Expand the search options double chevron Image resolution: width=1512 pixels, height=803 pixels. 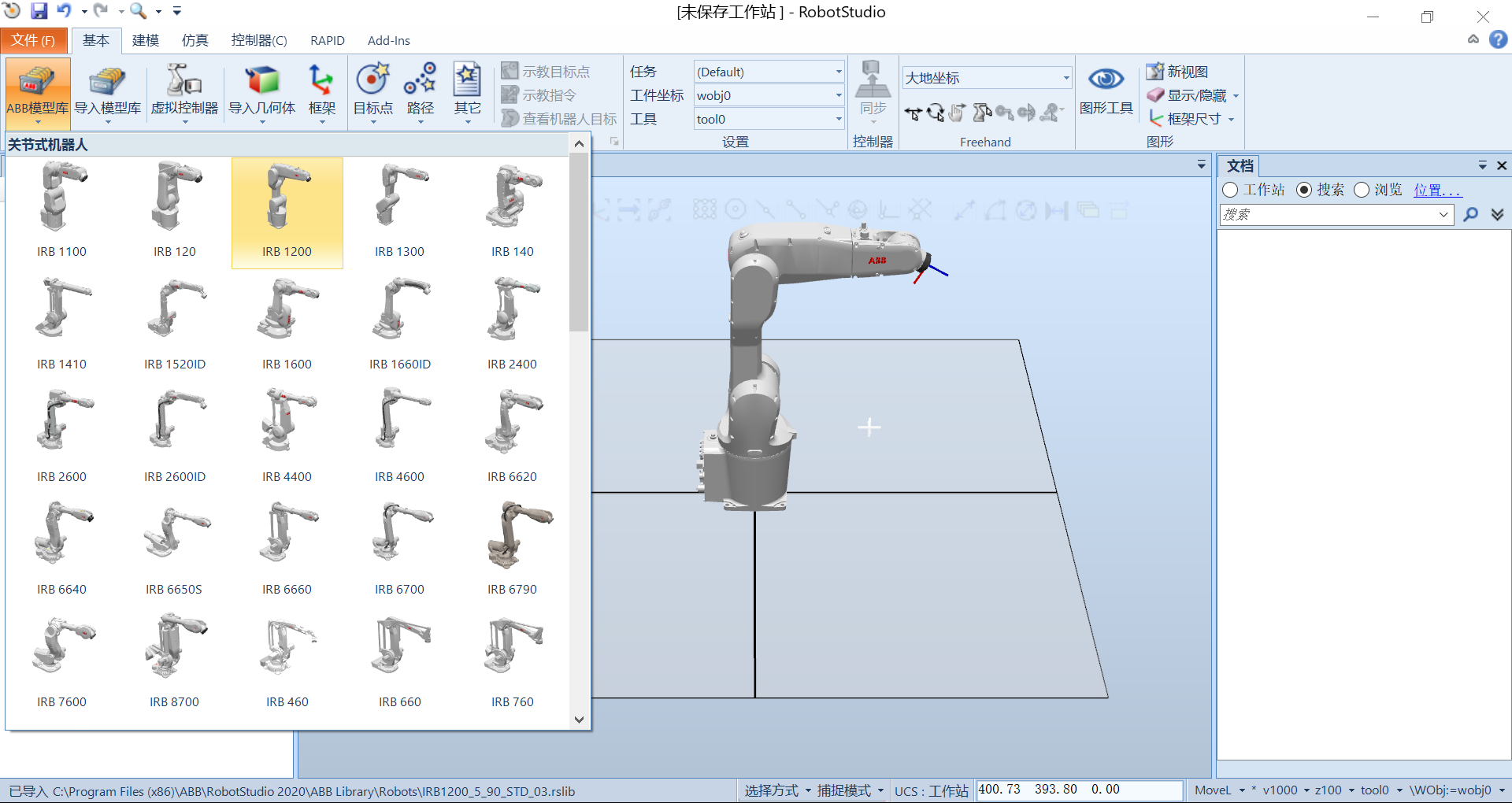(1497, 214)
